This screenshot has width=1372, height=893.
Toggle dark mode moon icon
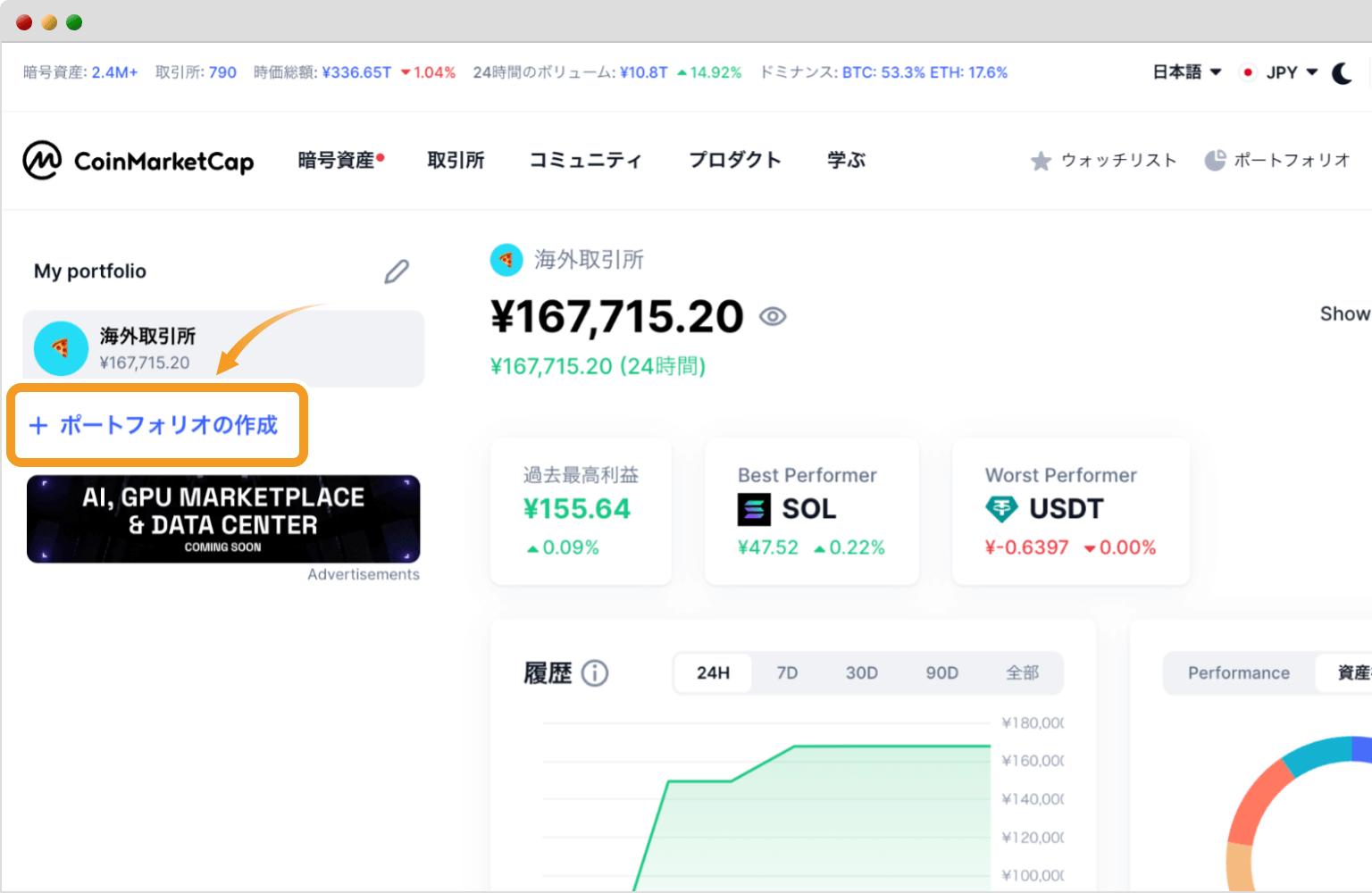(1343, 73)
